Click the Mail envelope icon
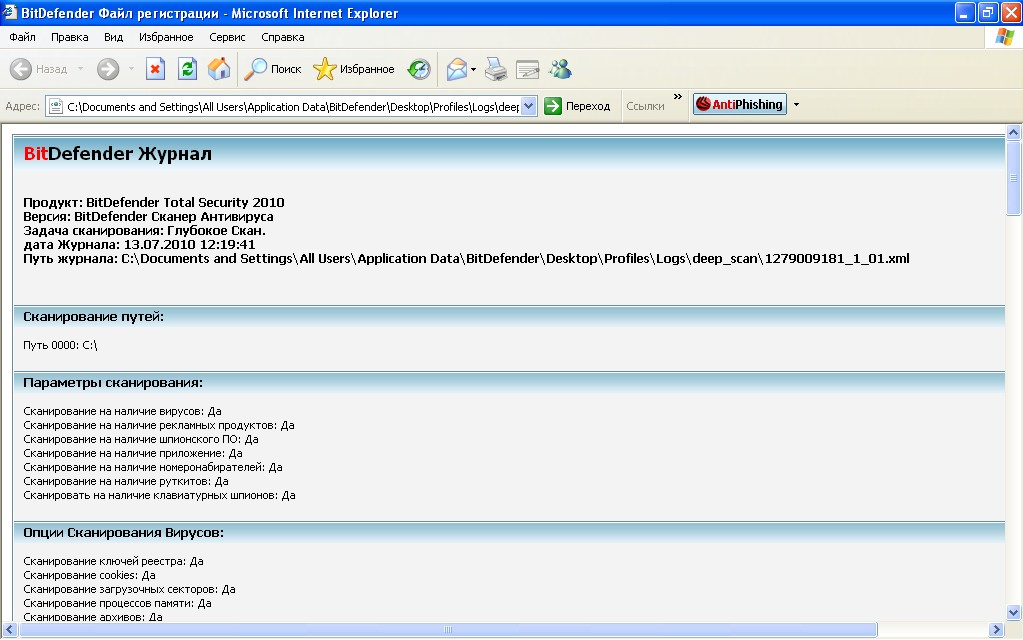The height and width of the screenshot is (640, 1023). [457, 69]
